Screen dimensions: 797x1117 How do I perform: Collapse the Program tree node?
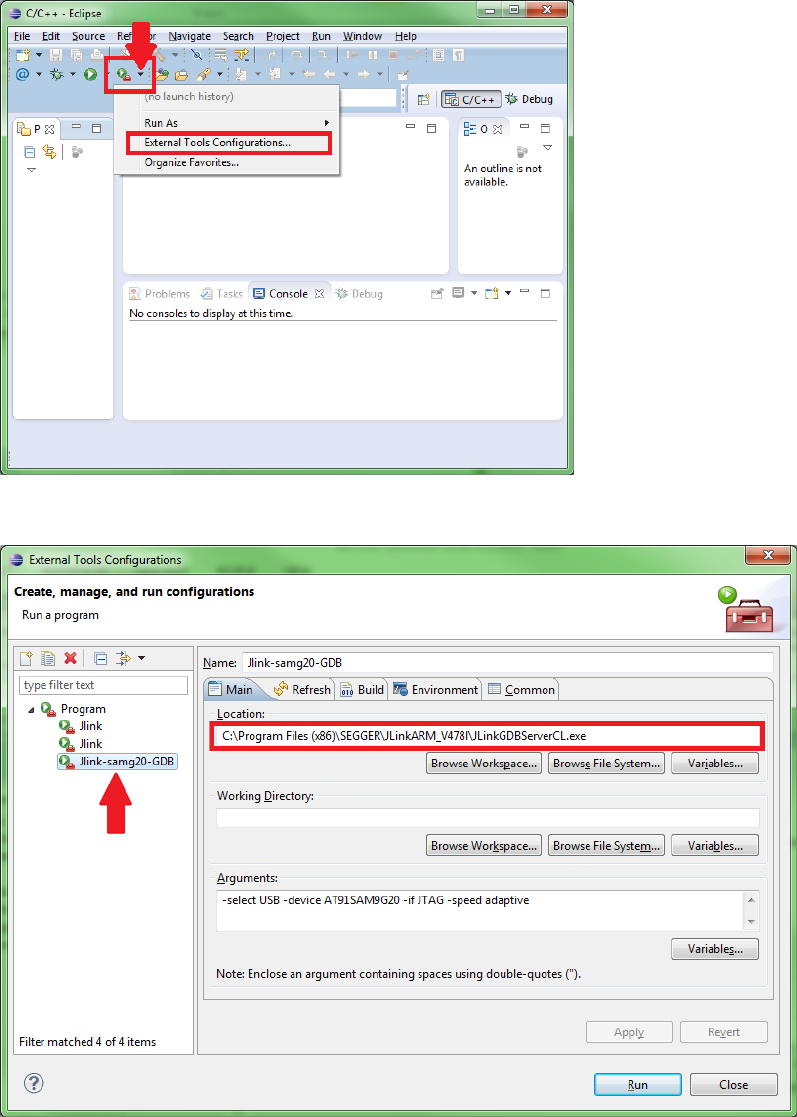pyautogui.click(x=31, y=709)
